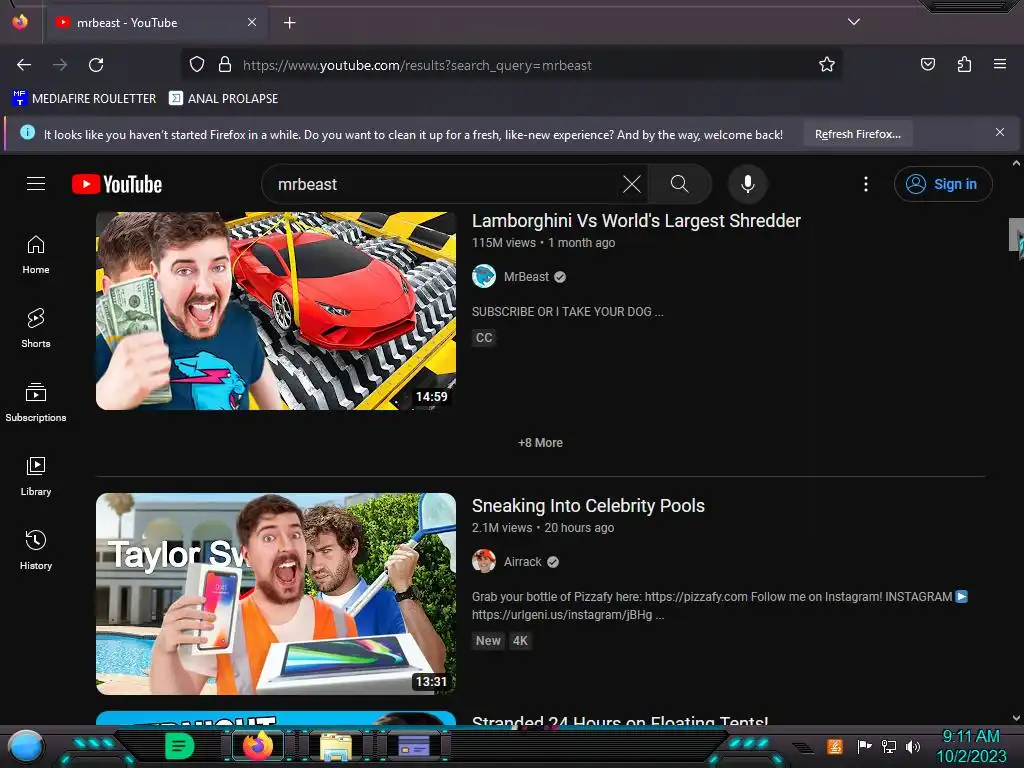
Task: Visit the MrBeast channel name link
Action: (526, 277)
